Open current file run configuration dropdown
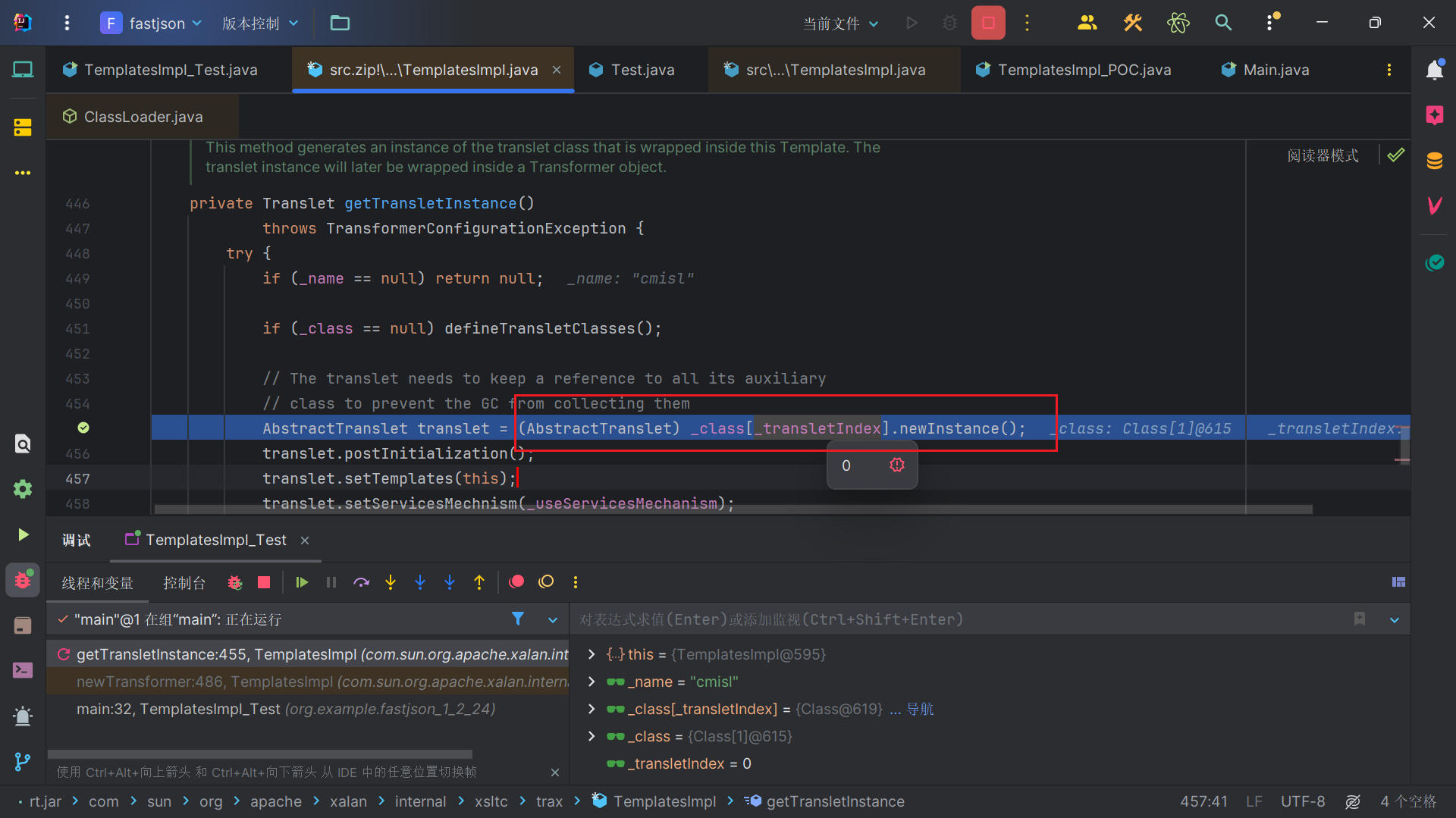The width and height of the screenshot is (1456, 818). point(840,24)
